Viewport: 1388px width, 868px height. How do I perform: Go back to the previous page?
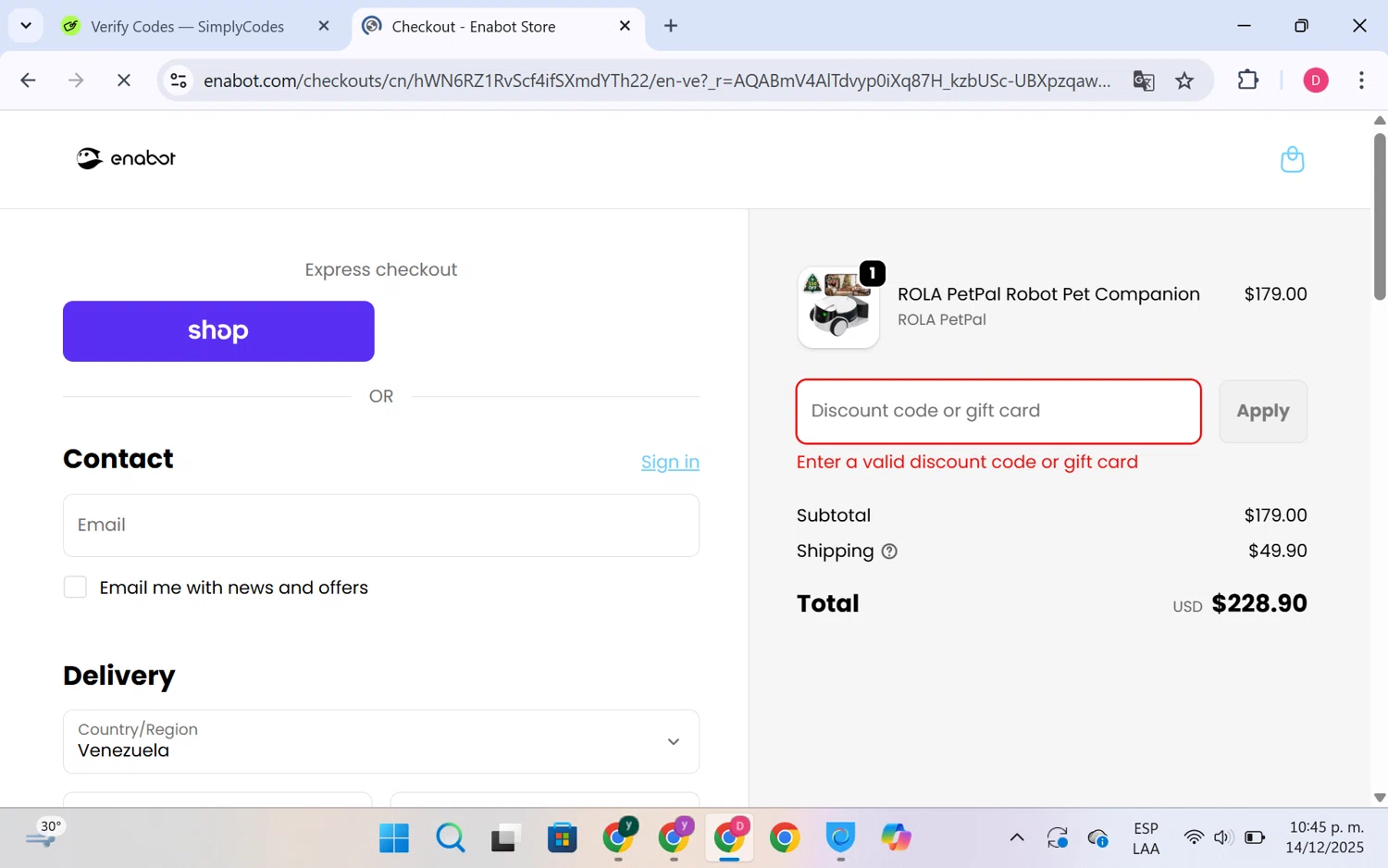tap(28, 81)
